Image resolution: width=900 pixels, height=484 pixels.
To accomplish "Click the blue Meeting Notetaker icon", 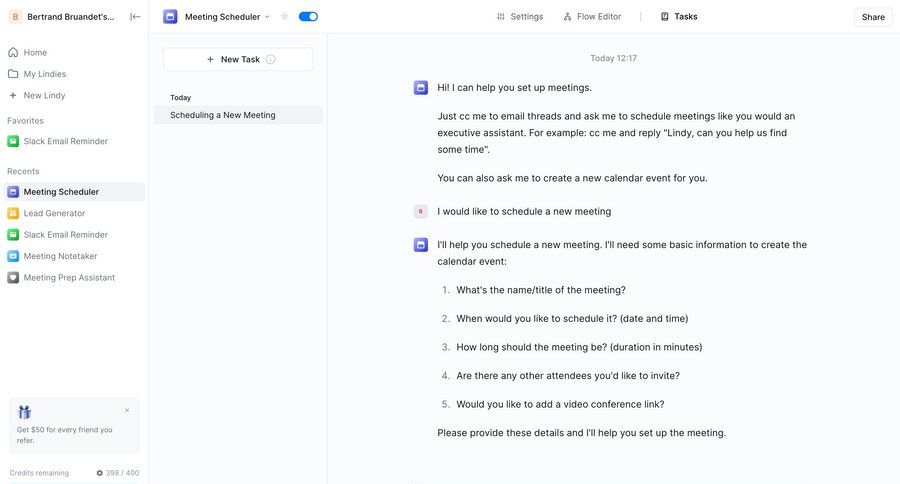I will pos(13,256).
